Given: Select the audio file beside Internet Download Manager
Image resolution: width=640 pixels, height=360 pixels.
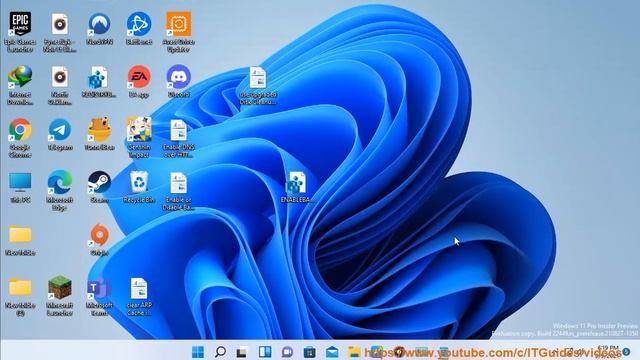Looking at the screenshot, I should click(60, 85).
